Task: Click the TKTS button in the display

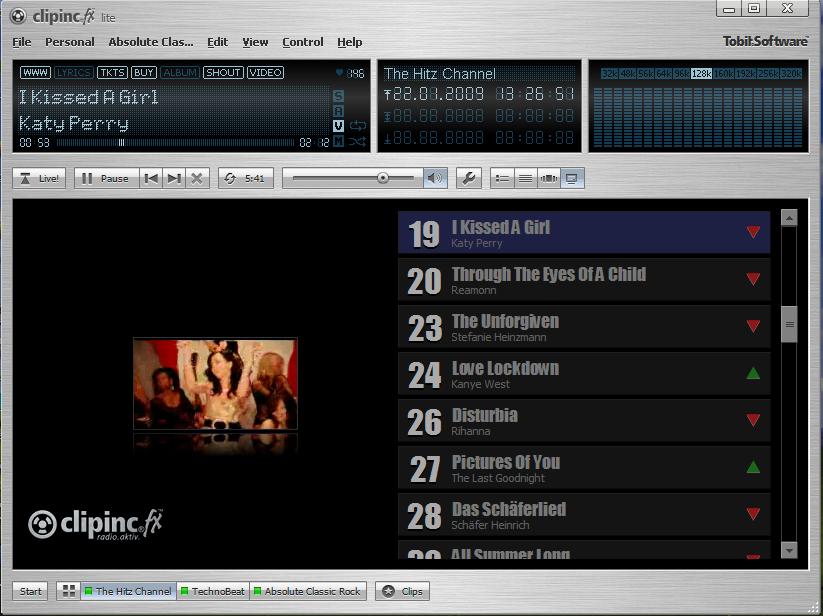Action: (112, 72)
